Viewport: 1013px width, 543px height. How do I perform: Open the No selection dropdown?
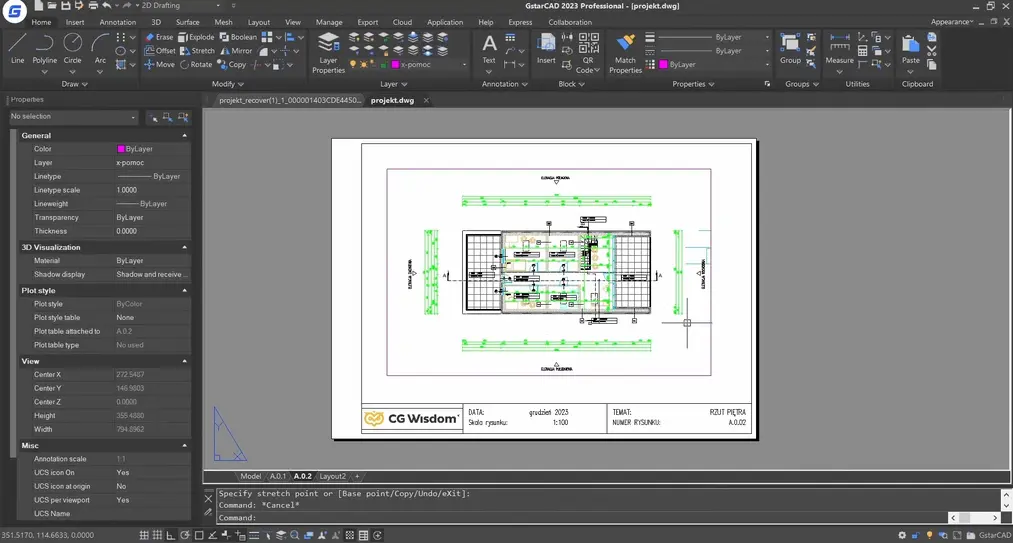(x=74, y=117)
